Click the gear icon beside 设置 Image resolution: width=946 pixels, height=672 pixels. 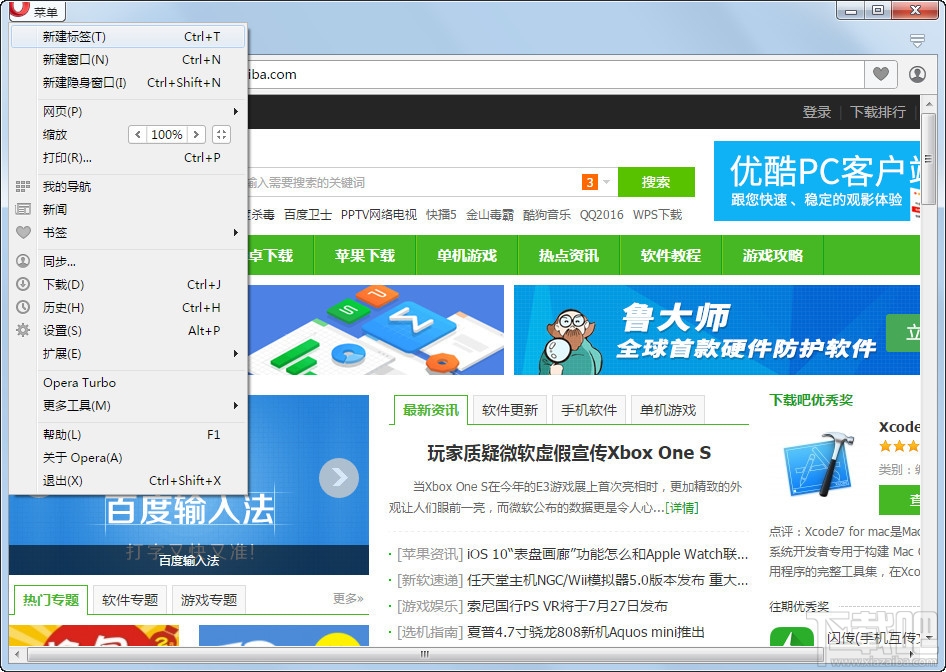point(22,330)
